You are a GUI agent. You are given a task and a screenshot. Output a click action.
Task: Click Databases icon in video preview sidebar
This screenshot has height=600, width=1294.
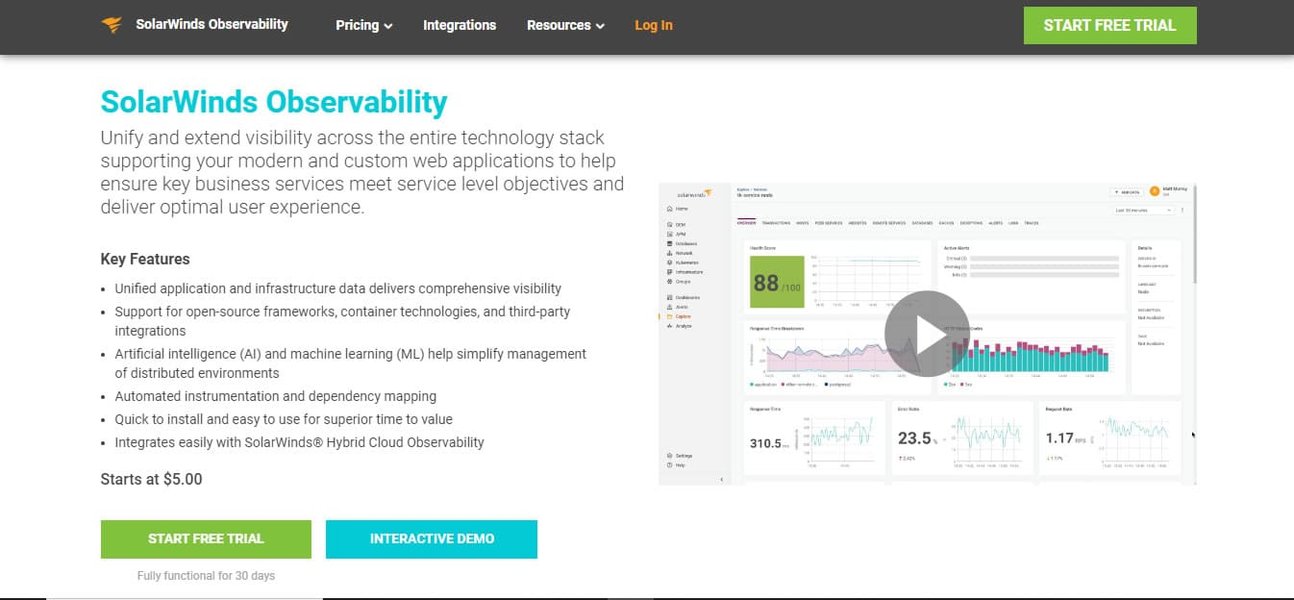tap(669, 244)
